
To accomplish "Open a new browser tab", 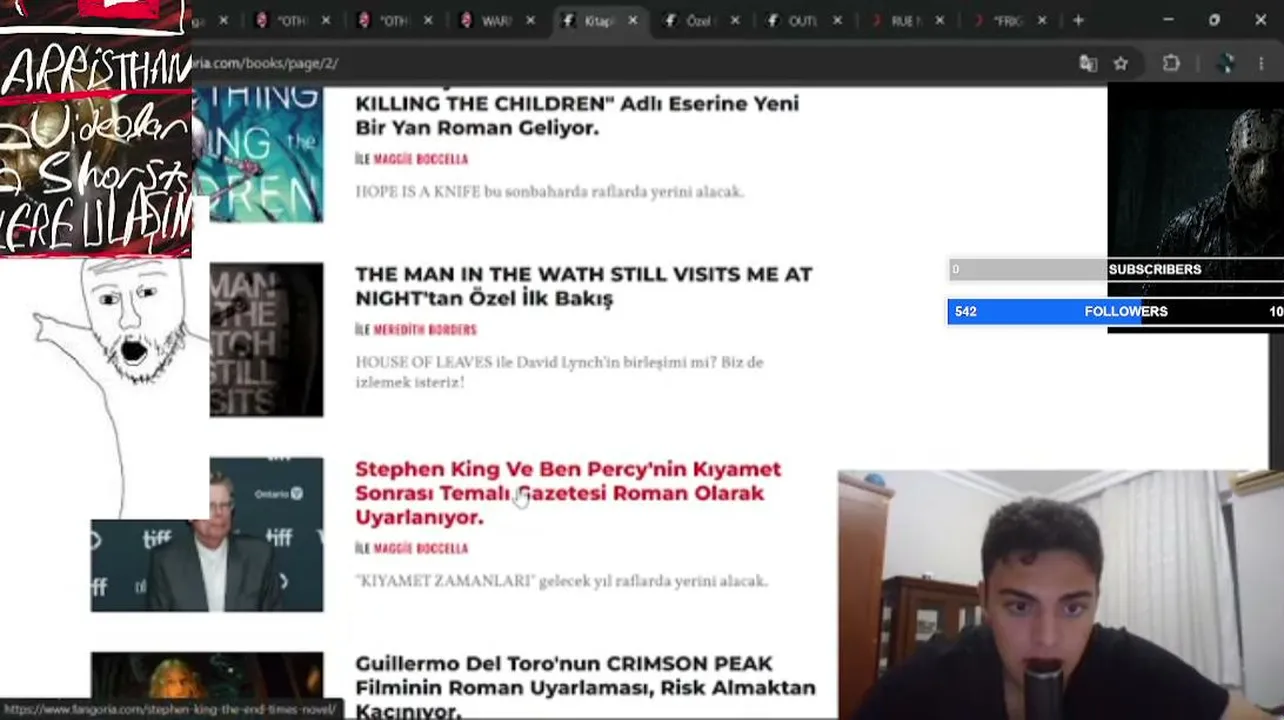I will 1078,20.
